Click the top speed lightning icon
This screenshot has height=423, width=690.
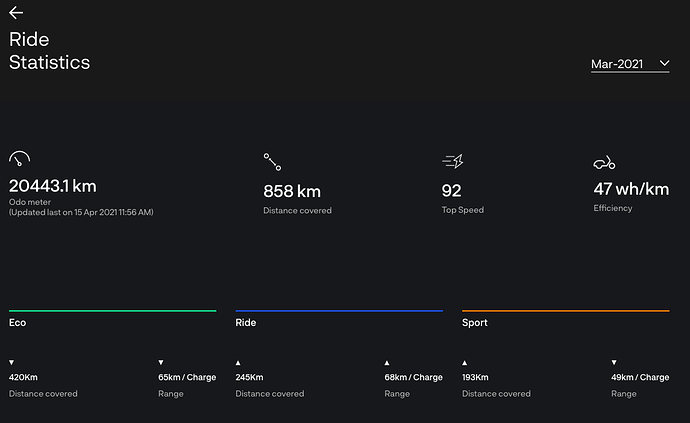pyautogui.click(x=453, y=162)
